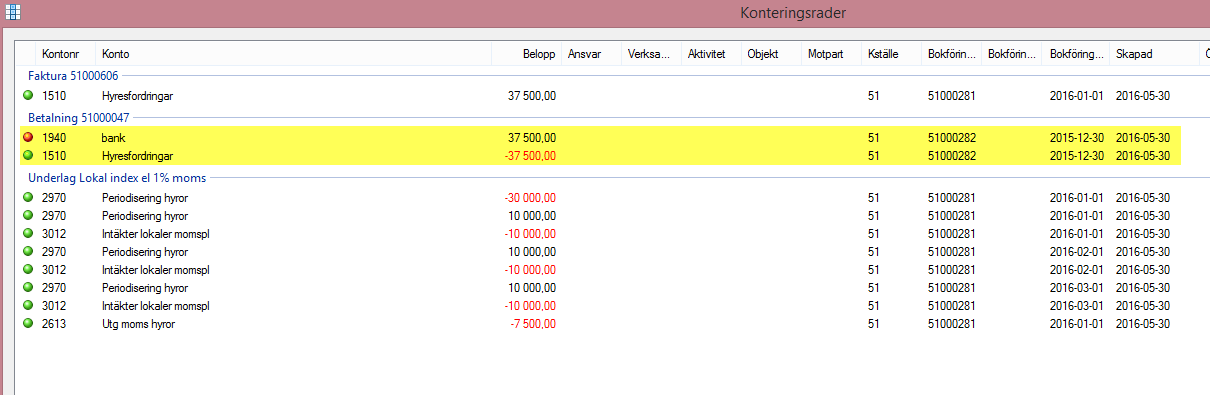Click the green dot on the 3012 row dated 2016-03-01

coord(28,306)
